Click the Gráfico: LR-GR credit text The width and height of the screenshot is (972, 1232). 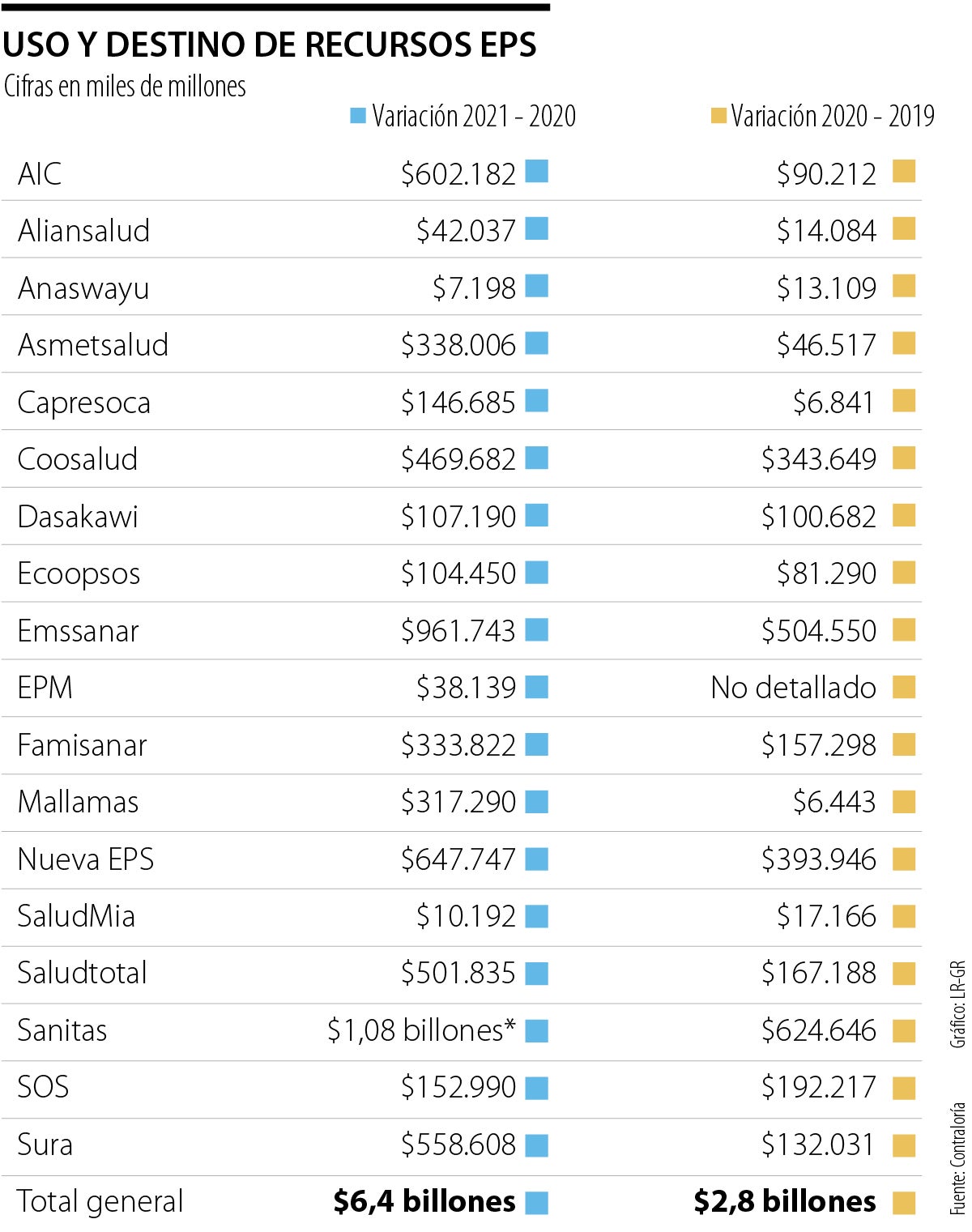click(x=958, y=1004)
